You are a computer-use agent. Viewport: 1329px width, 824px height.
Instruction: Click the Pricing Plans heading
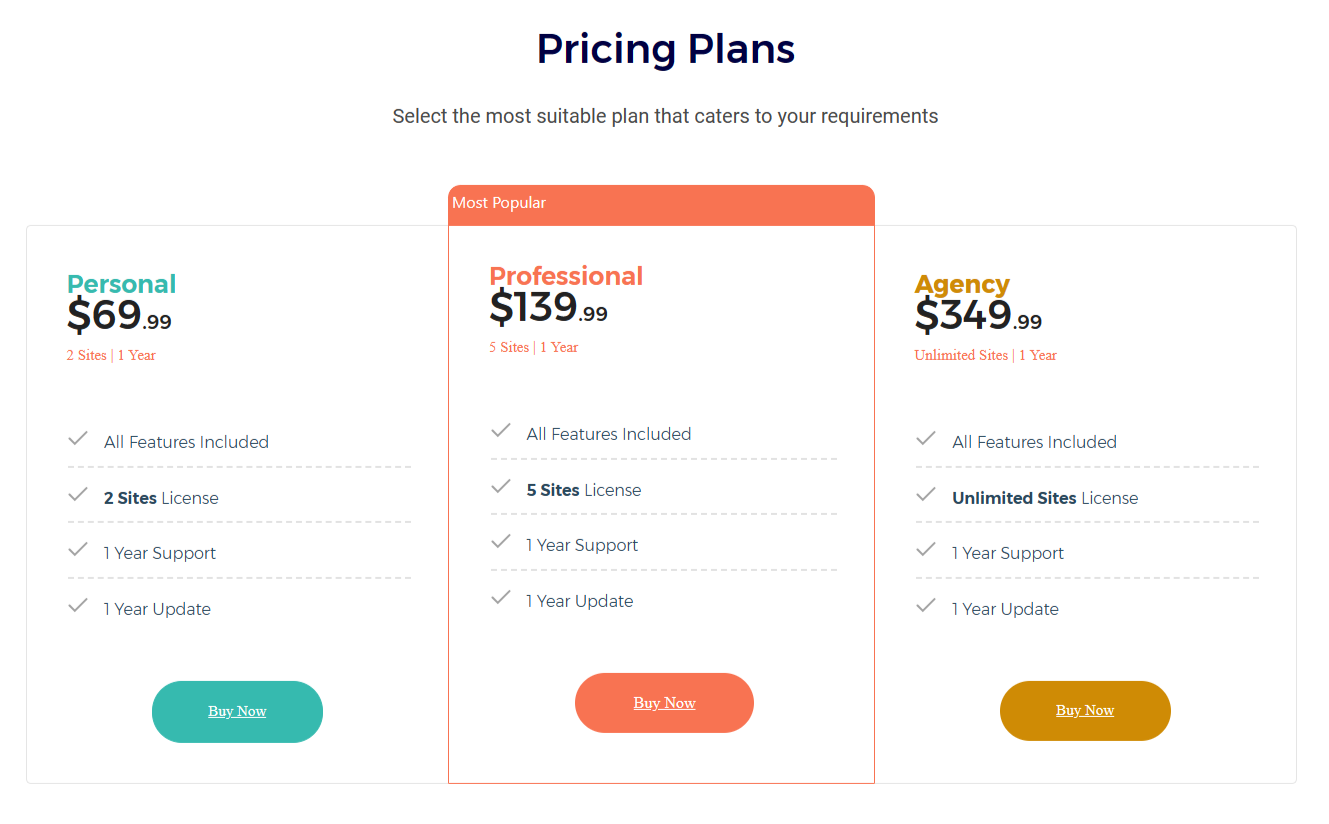pyautogui.click(x=666, y=49)
